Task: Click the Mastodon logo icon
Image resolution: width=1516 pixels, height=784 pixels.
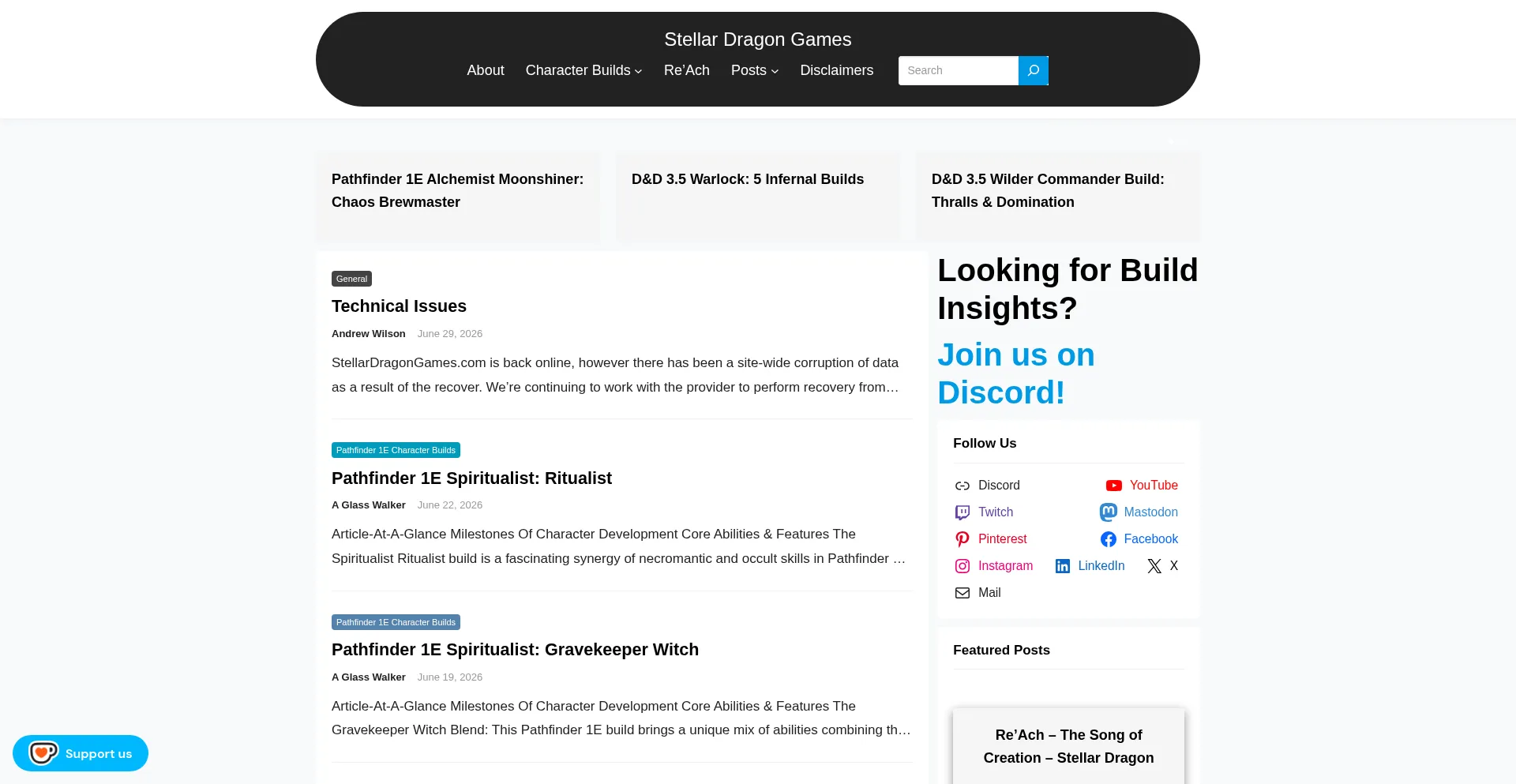Action: click(x=1109, y=512)
